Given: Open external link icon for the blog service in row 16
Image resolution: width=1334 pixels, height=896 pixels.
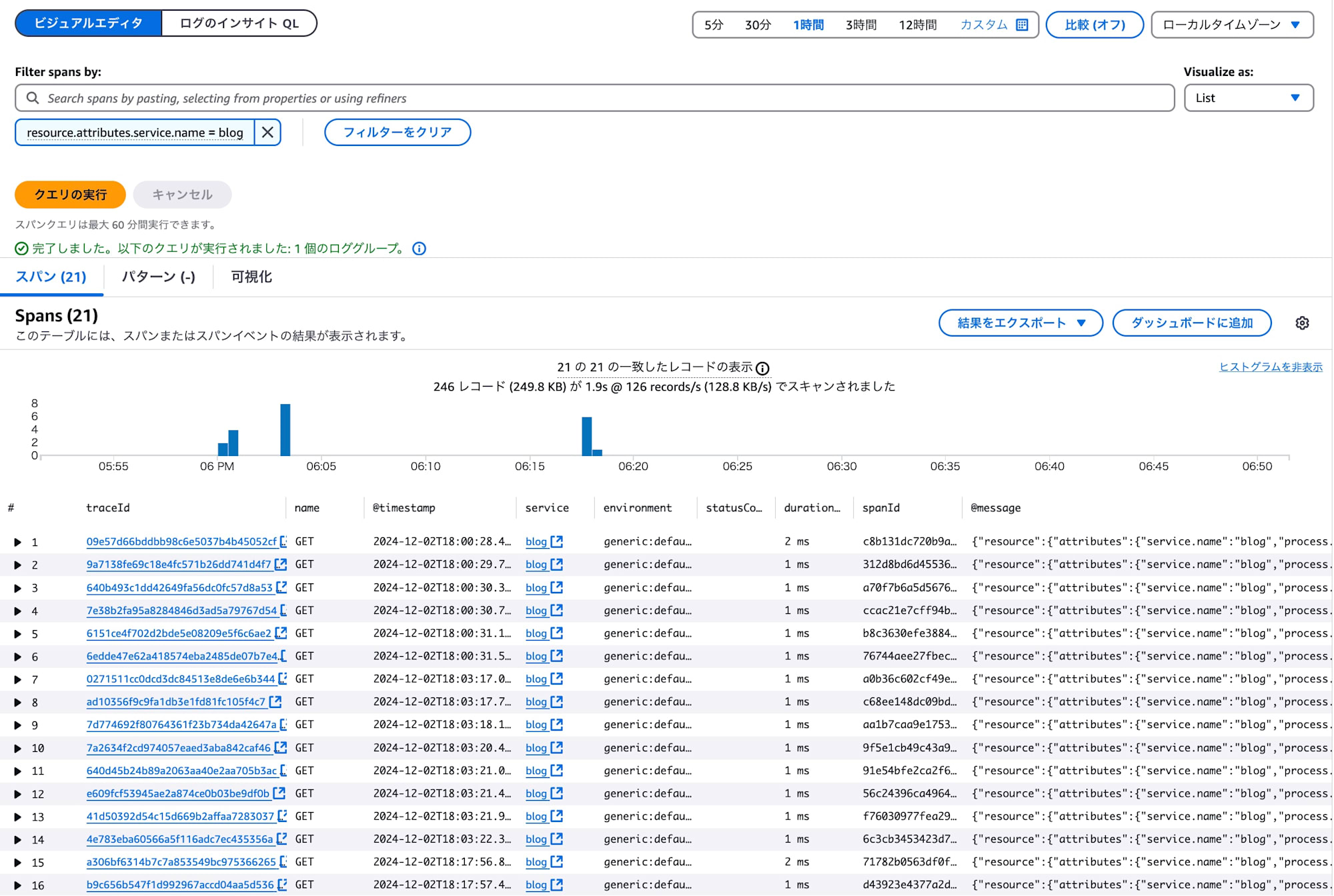Looking at the screenshot, I should click(x=557, y=885).
